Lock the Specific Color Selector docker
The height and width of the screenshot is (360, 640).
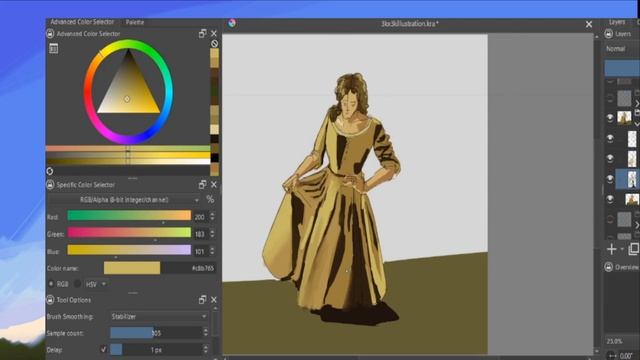[50, 185]
